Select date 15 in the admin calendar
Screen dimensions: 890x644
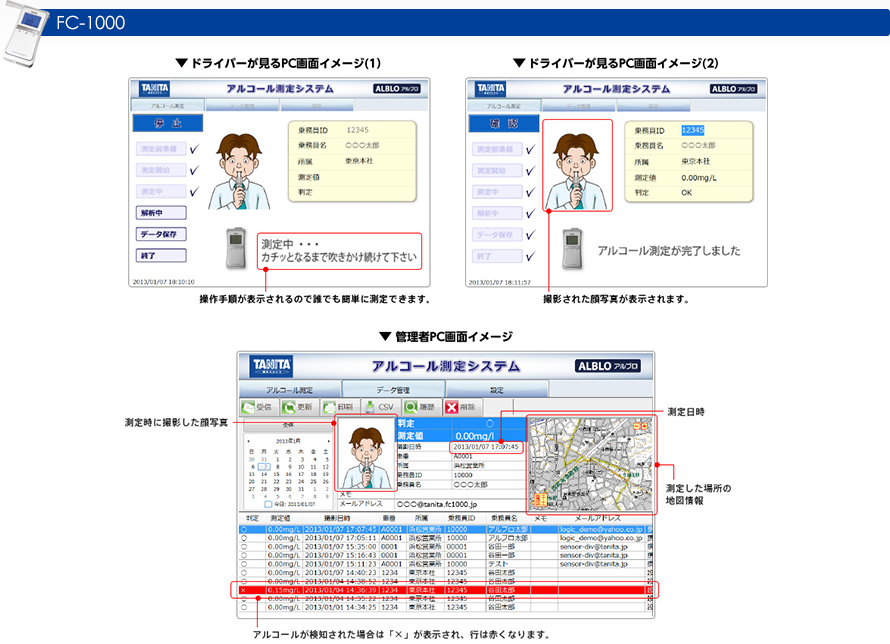pos(276,474)
